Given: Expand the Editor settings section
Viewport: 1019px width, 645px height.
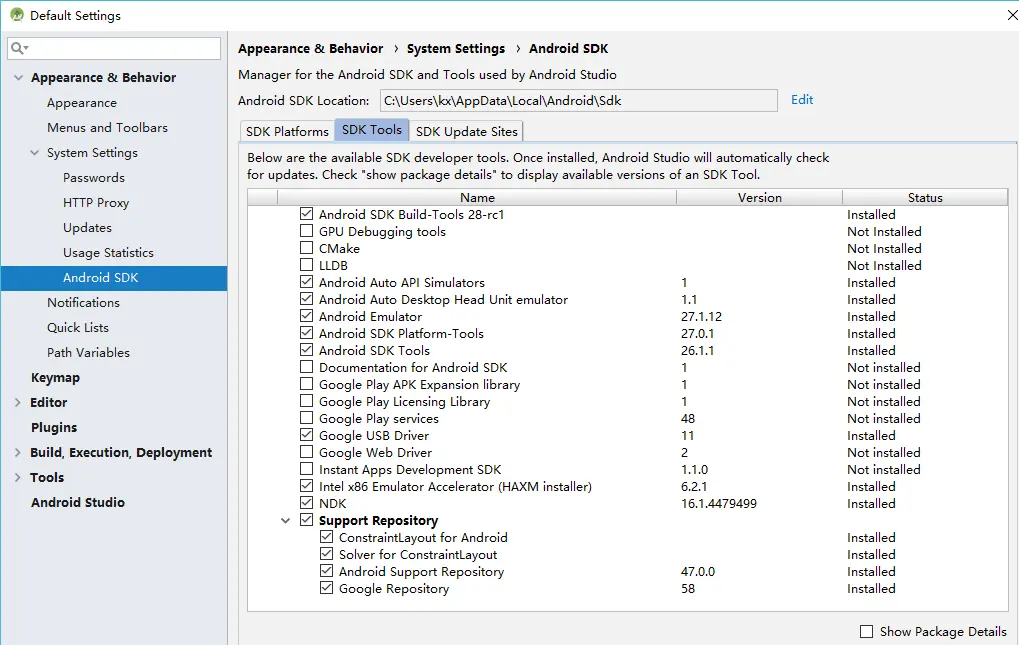Looking at the screenshot, I should pos(17,403).
